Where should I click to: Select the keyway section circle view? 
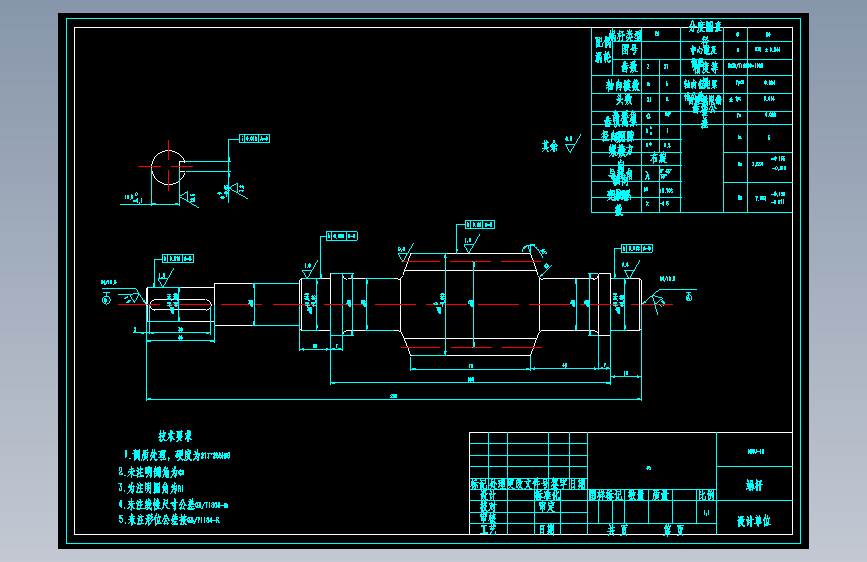click(168, 167)
